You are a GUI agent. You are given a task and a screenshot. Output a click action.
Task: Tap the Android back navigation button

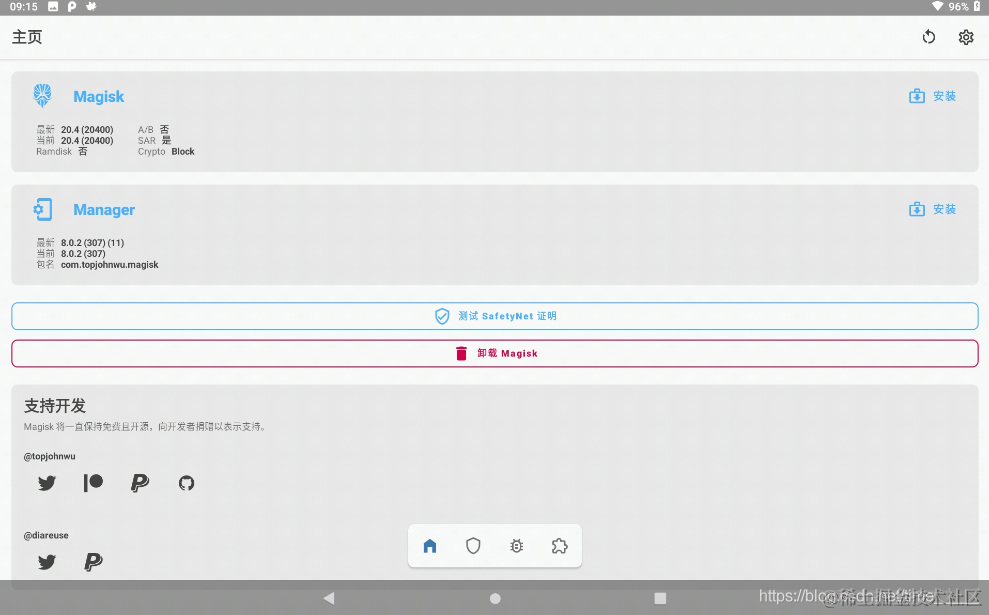tap(329, 598)
